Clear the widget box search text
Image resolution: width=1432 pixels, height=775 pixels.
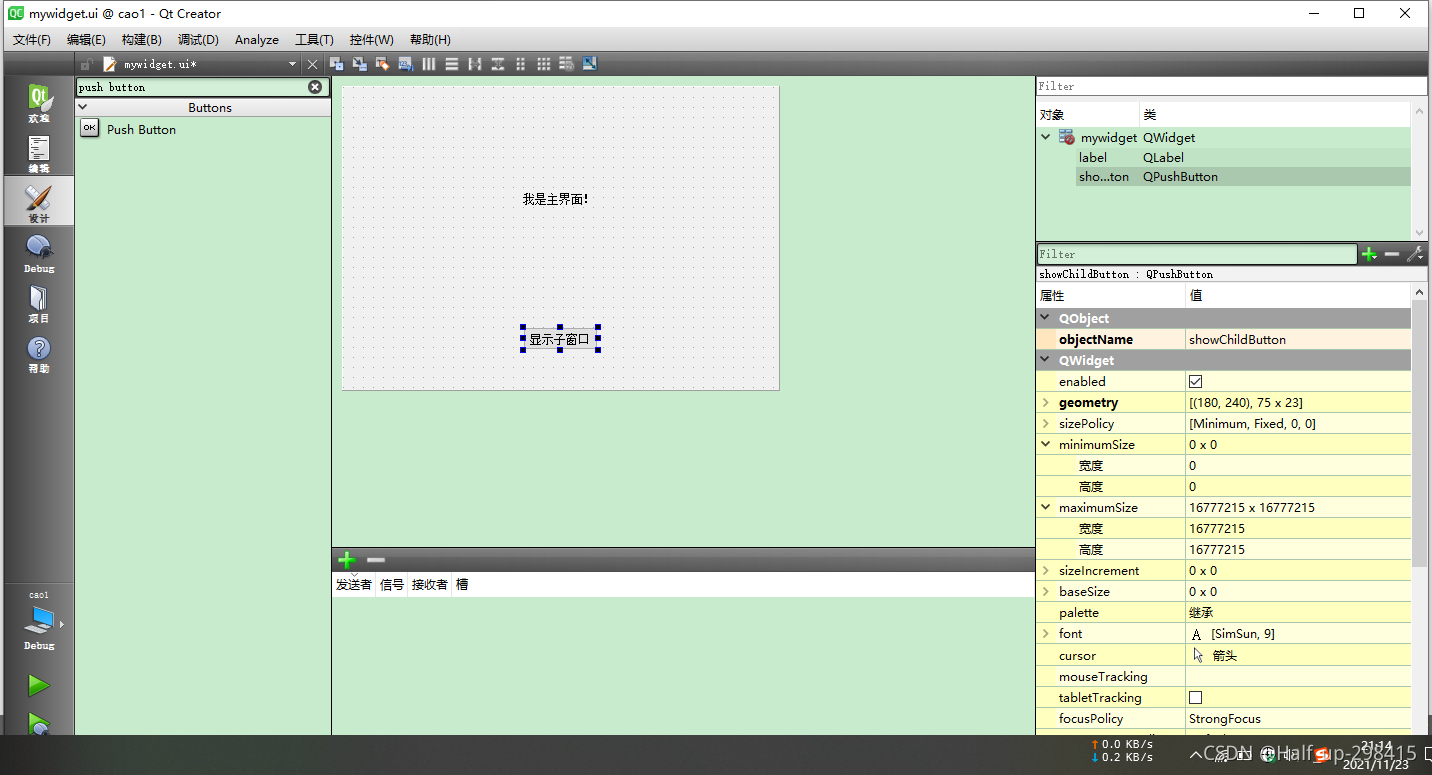[x=315, y=87]
